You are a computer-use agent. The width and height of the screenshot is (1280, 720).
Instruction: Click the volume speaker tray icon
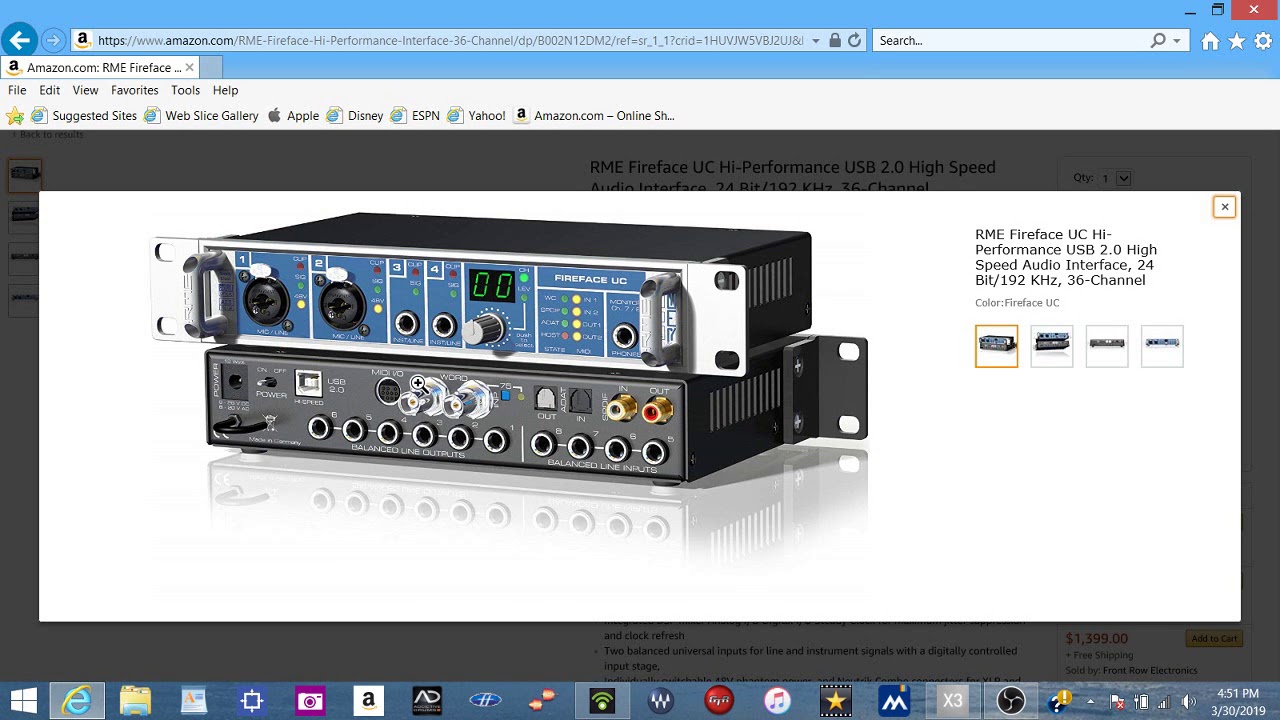1189,701
